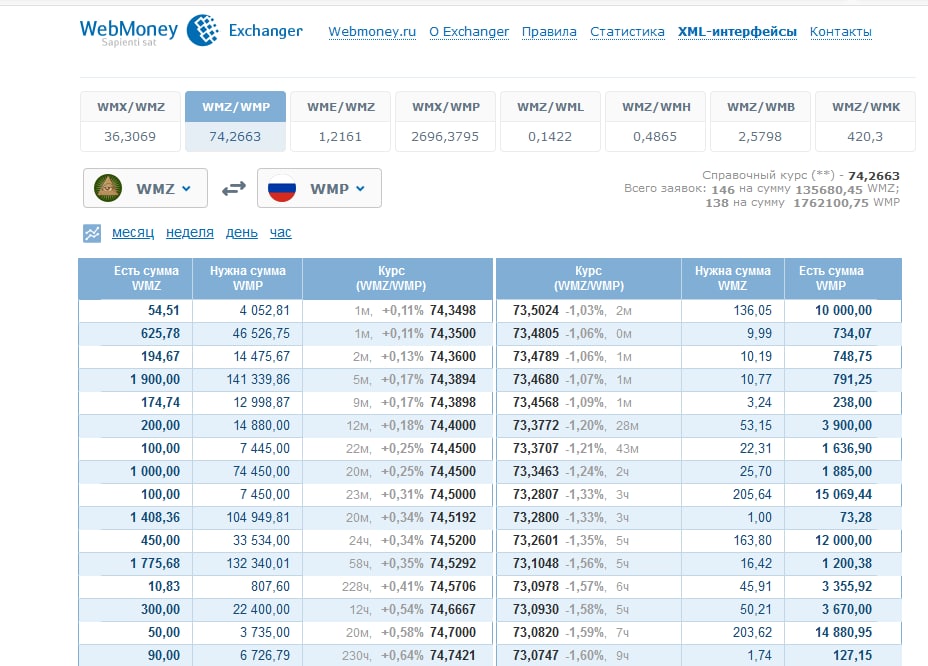
Task: Select the order offering 14 880,95 WMP
Action: coord(699,633)
